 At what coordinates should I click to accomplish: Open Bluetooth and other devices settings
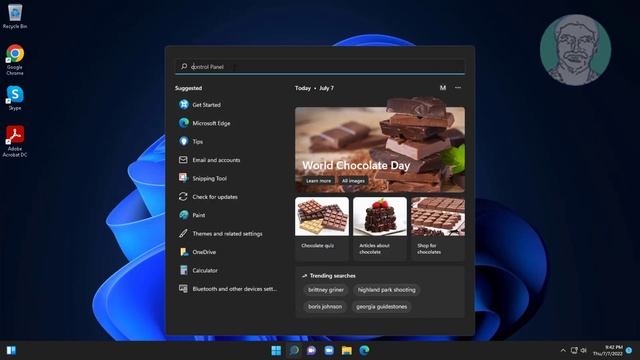point(229,289)
